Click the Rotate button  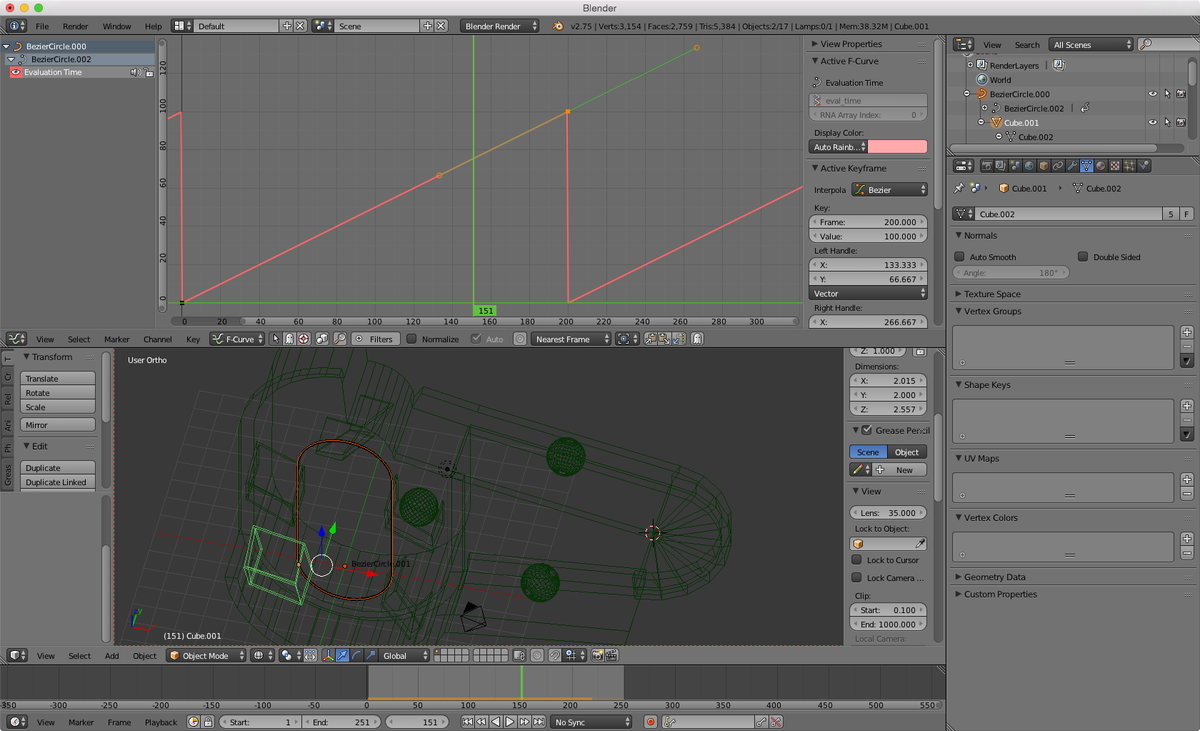tap(59, 393)
